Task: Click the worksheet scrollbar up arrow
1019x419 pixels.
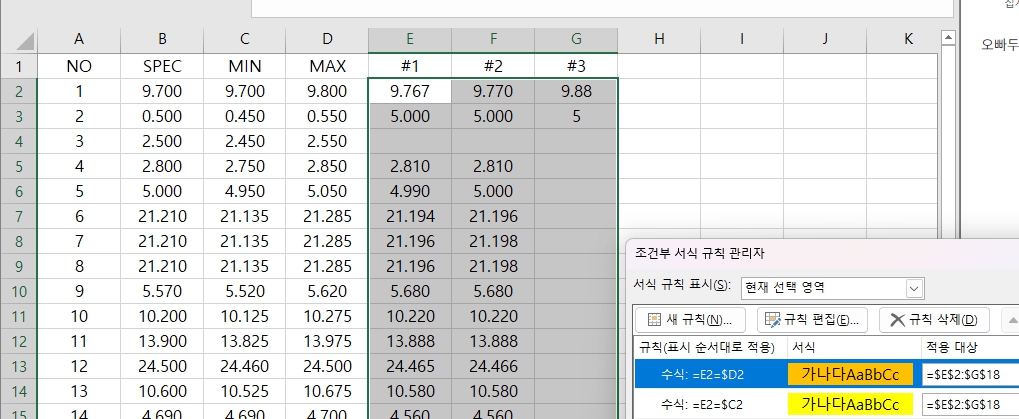Action: tap(948, 39)
